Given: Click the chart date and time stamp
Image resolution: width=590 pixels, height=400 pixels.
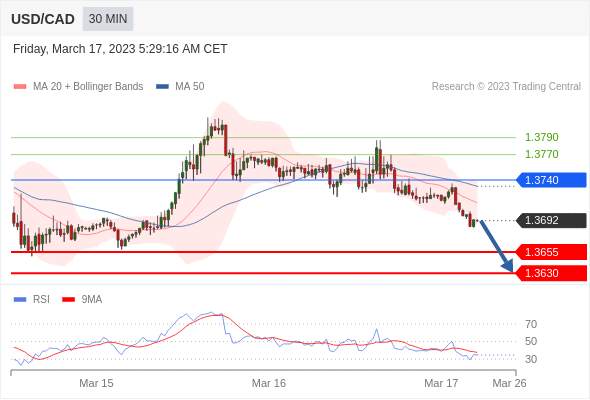Looking at the screenshot, I should coord(120,49).
